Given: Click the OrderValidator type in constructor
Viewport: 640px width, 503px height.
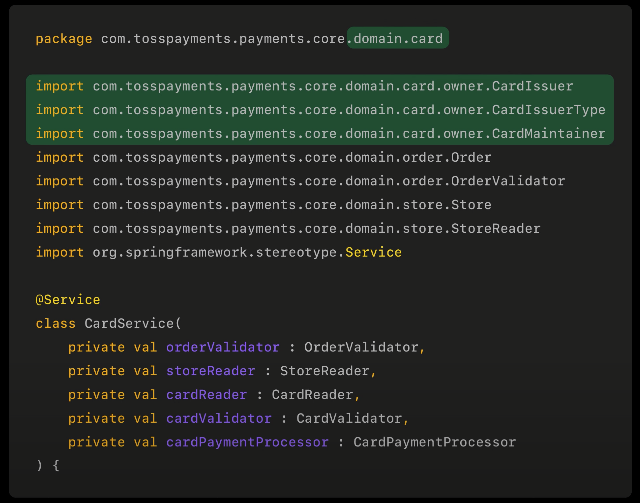Looking at the screenshot, I should pos(362,347).
